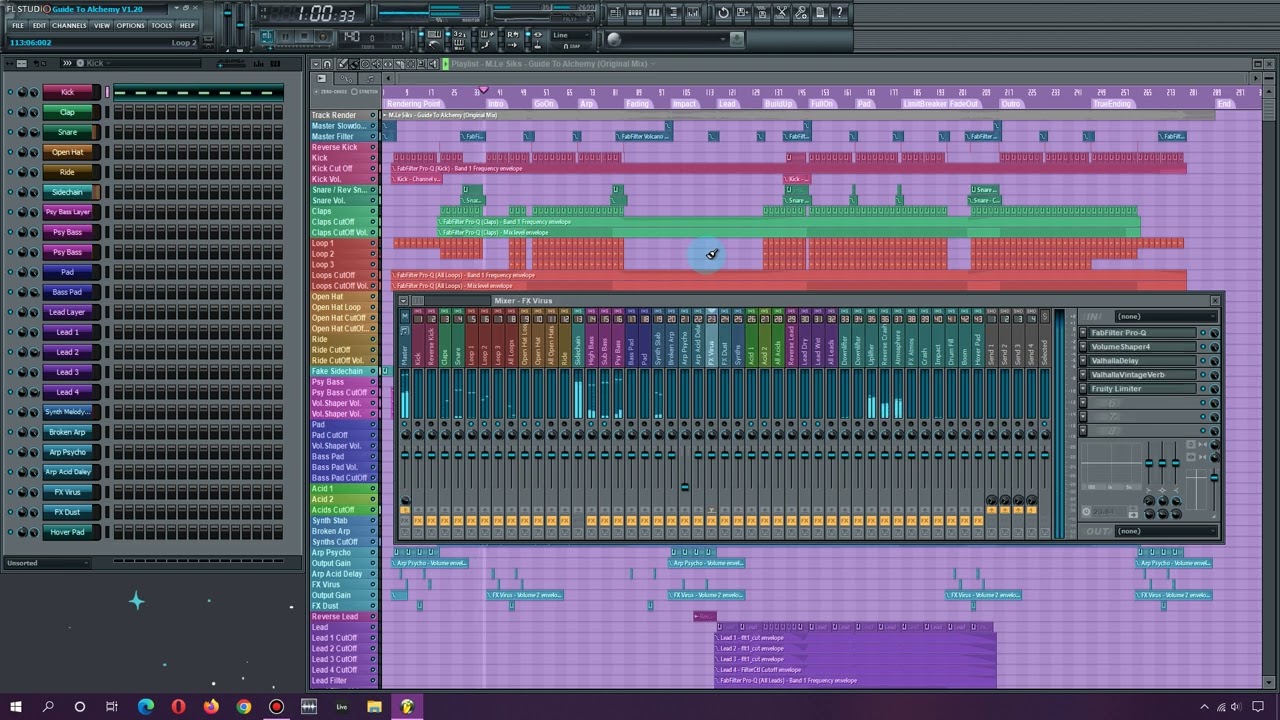This screenshot has width=1280, height=720.
Task: Click the render audio file icon
Action: (x=762, y=13)
